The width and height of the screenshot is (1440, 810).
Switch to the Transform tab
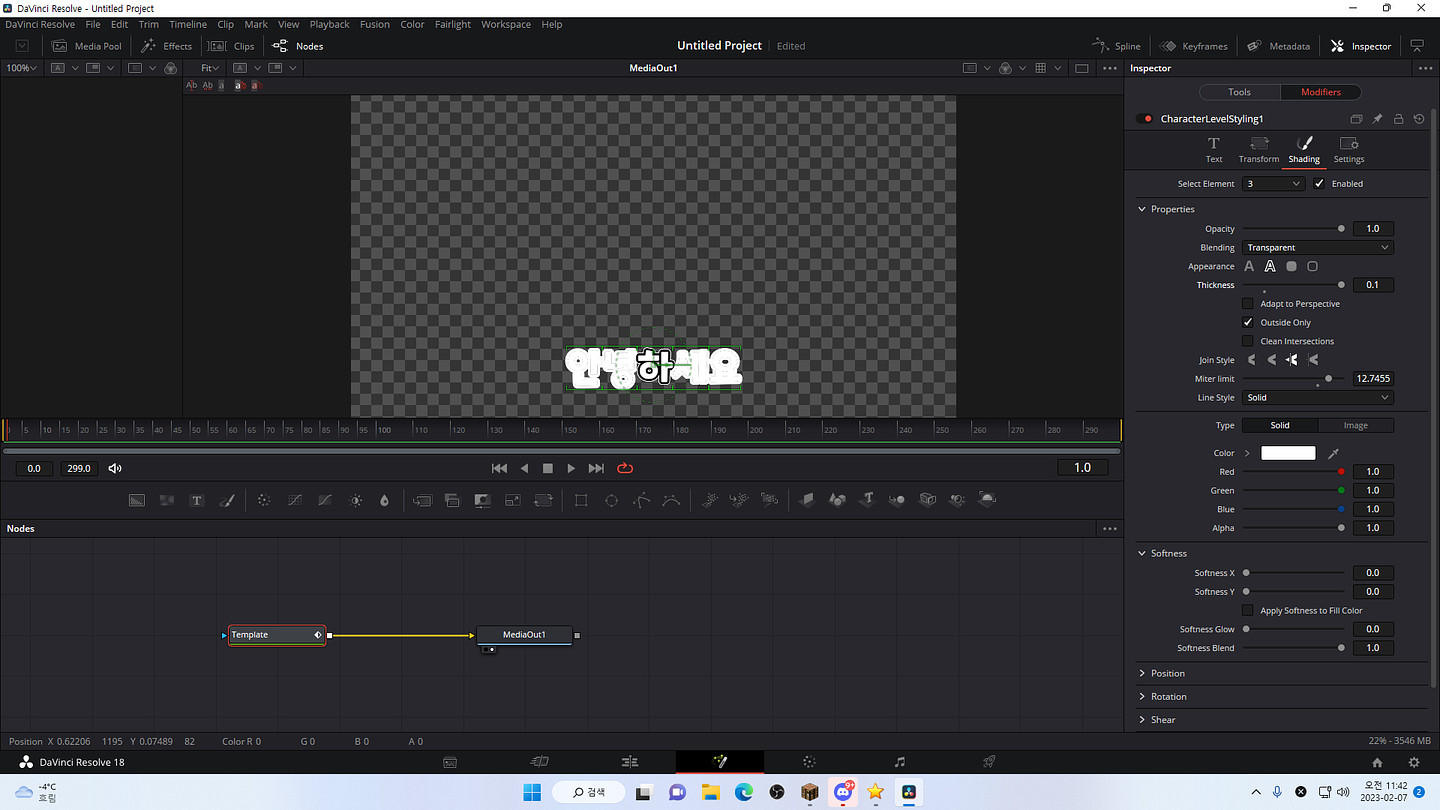(1258, 149)
